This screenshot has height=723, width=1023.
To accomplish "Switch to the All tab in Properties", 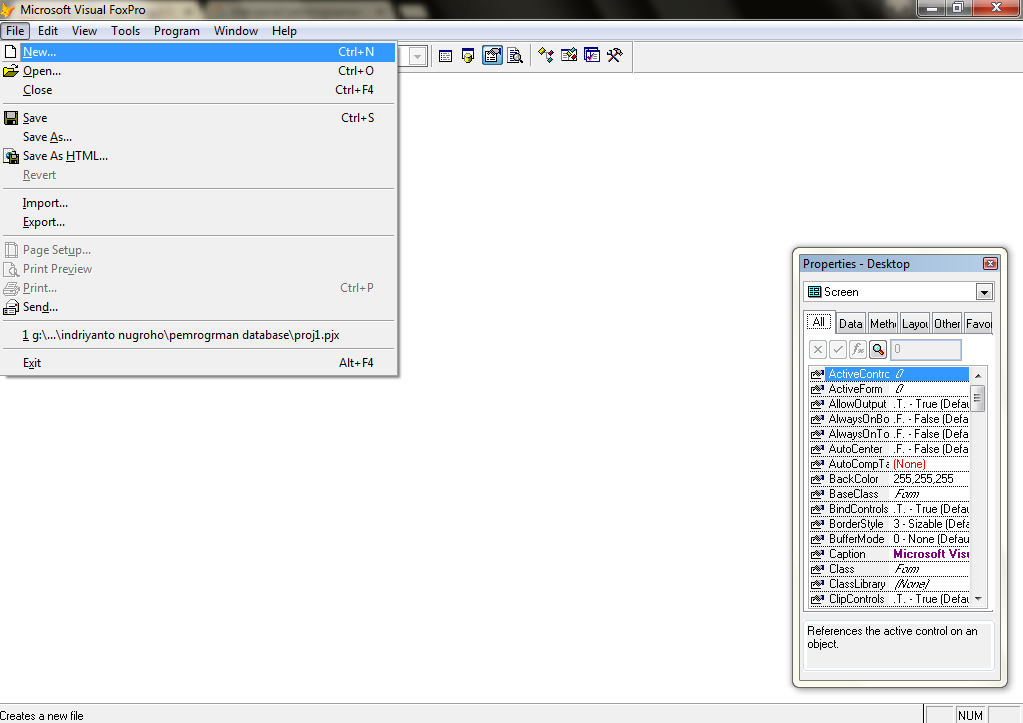I will coord(819,322).
